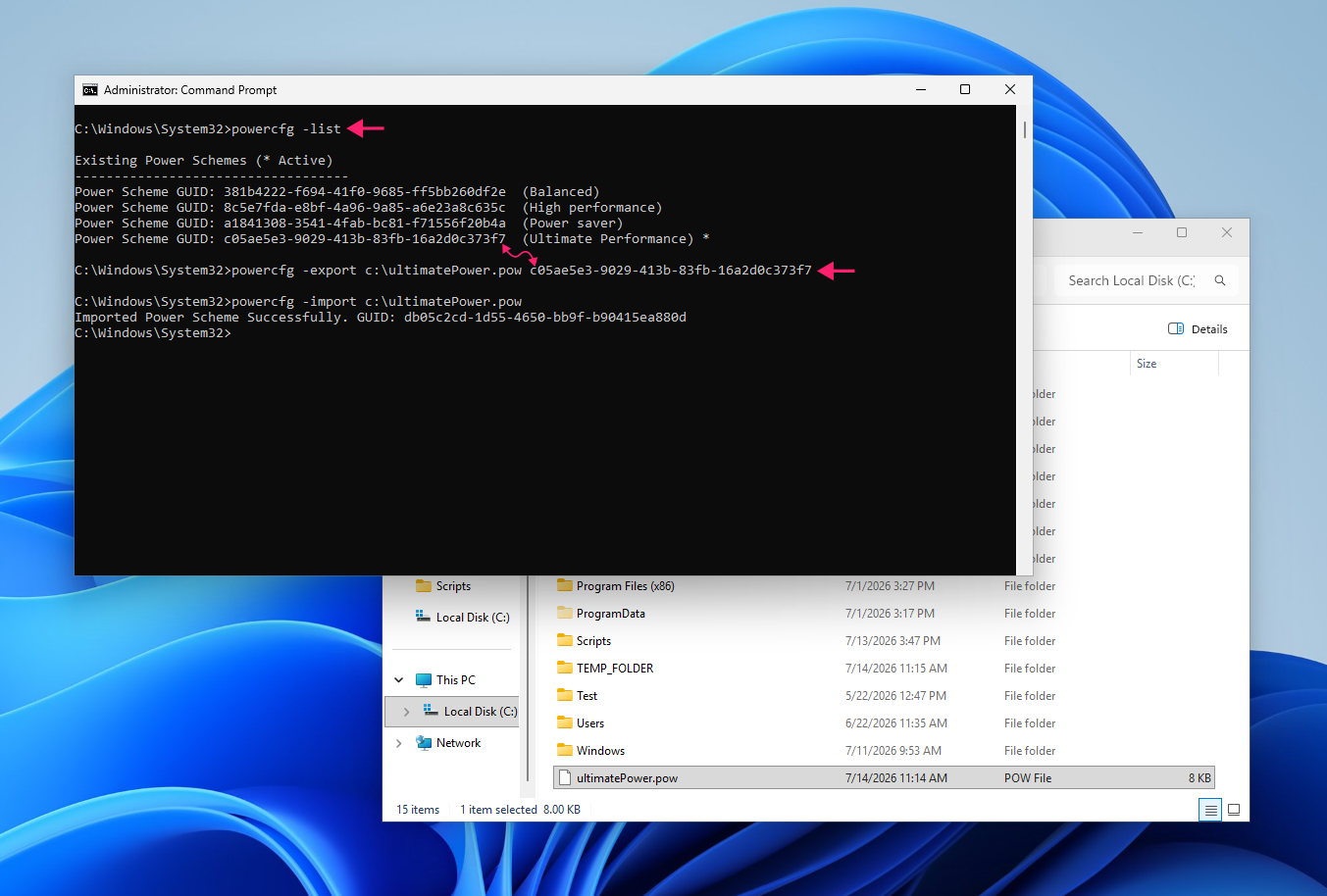Click the 1 item selected 8.00 KB status text
The height and width of the screenshot is (896, 1327).
(x=521, y=810)
